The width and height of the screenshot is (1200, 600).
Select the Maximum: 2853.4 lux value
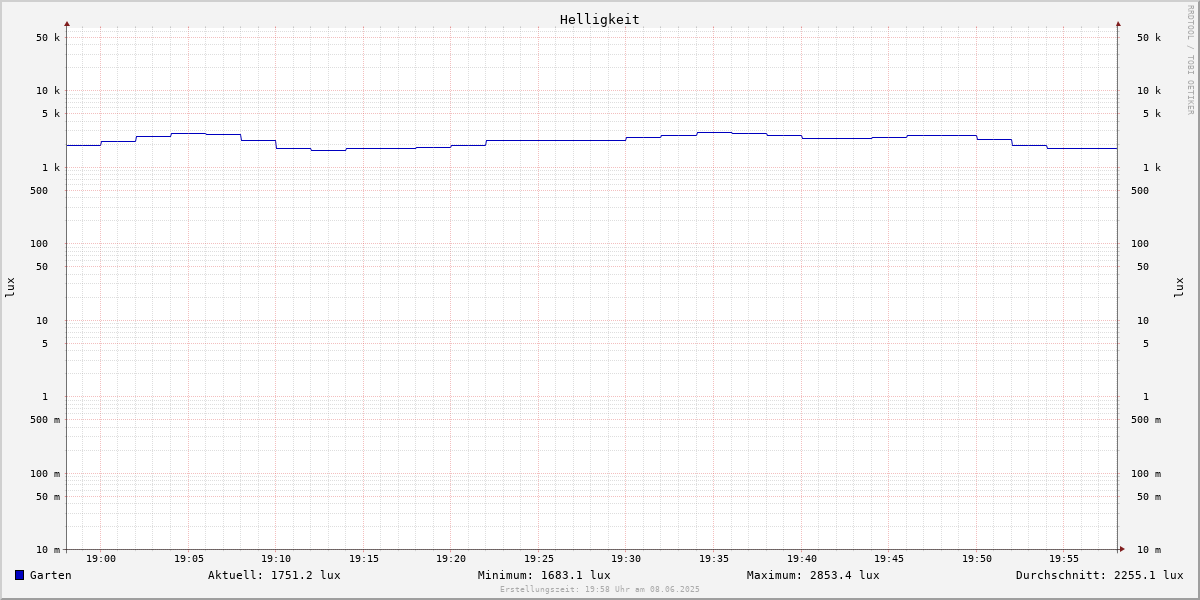813,575
